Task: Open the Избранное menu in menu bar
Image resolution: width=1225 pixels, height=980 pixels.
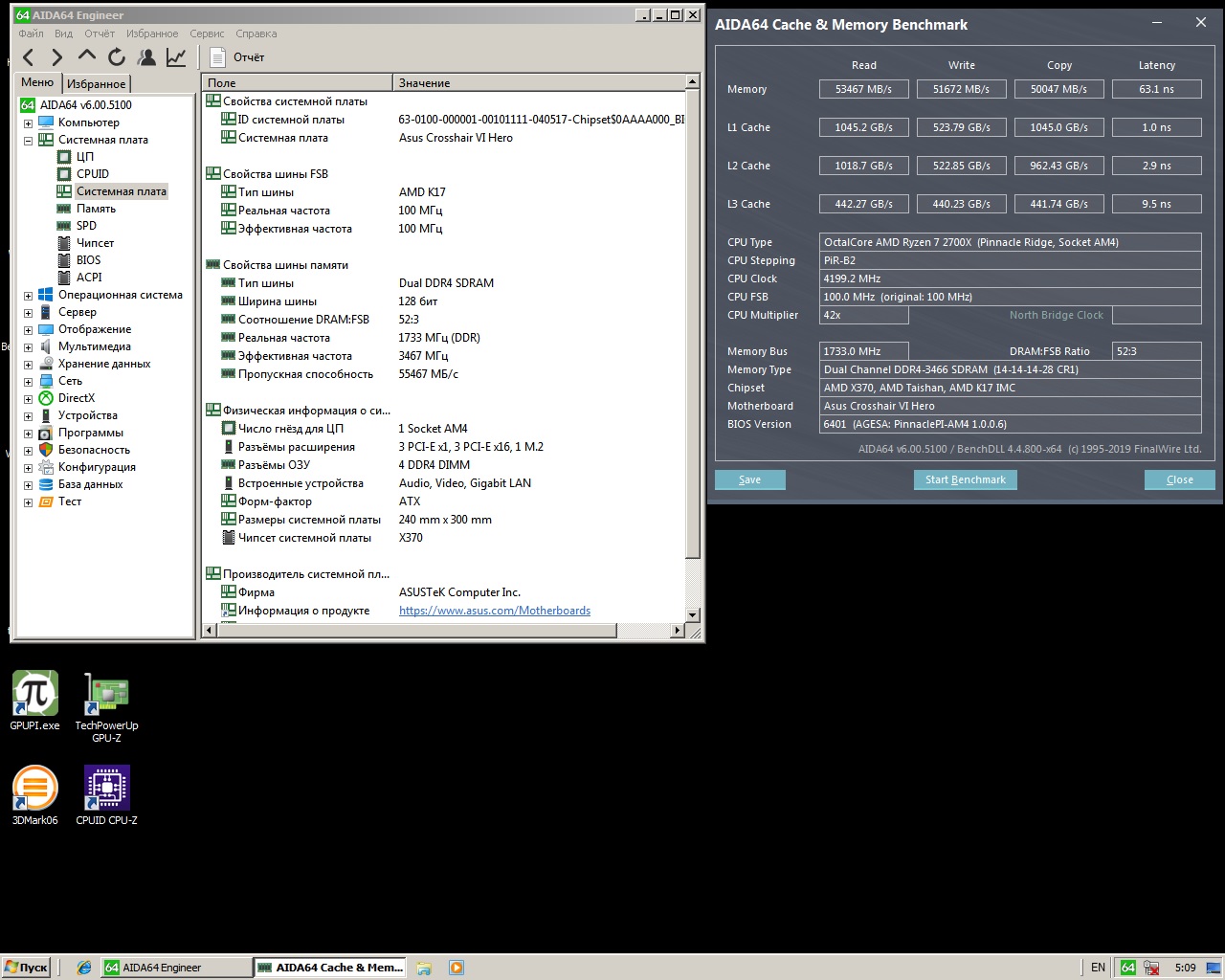Action: (152, 33)
